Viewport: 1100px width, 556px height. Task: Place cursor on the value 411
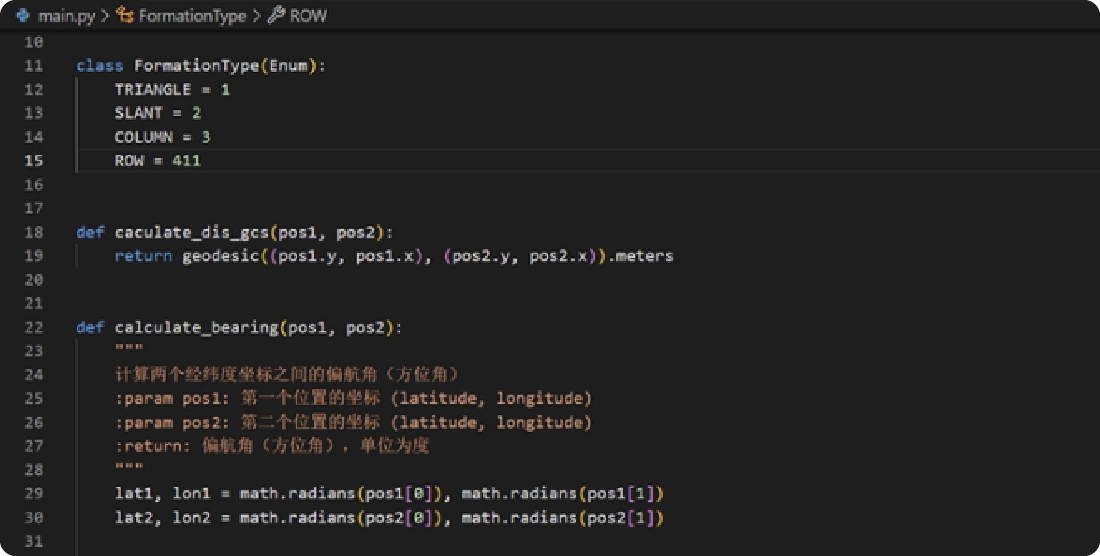click(x=186, y=161)
